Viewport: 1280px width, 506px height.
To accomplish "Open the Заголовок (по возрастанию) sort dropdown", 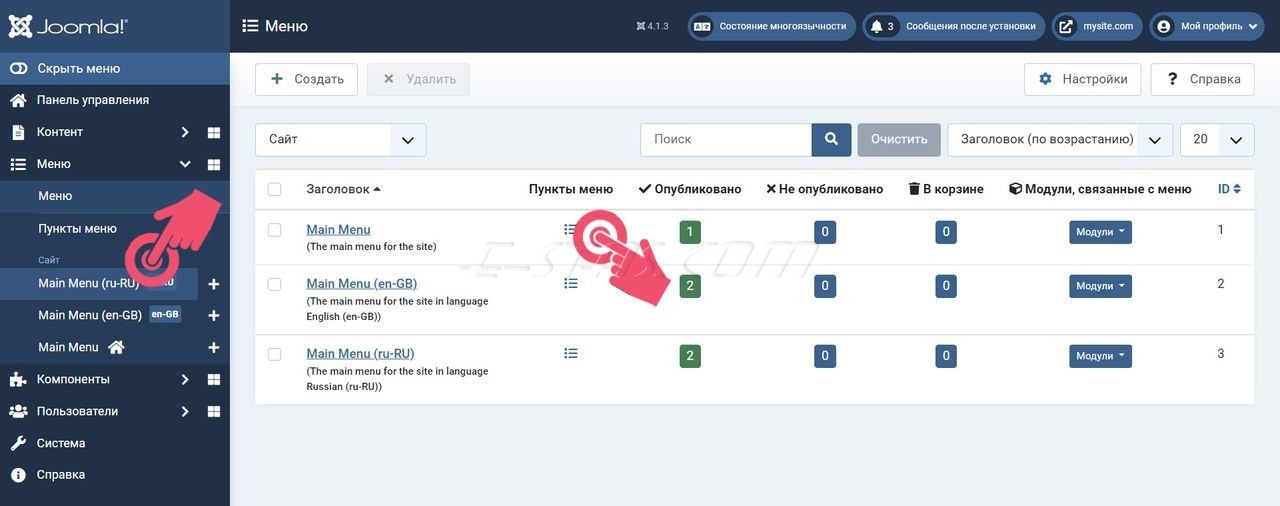I will point(1060,140).
